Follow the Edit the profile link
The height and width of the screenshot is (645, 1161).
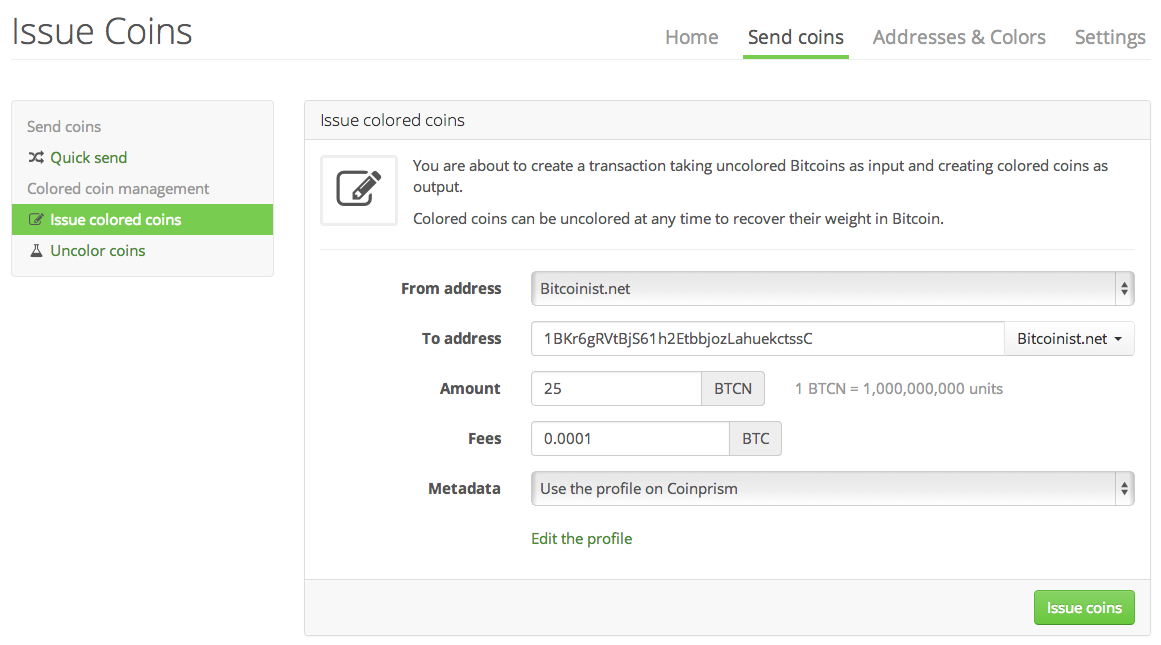pos(581,539)
